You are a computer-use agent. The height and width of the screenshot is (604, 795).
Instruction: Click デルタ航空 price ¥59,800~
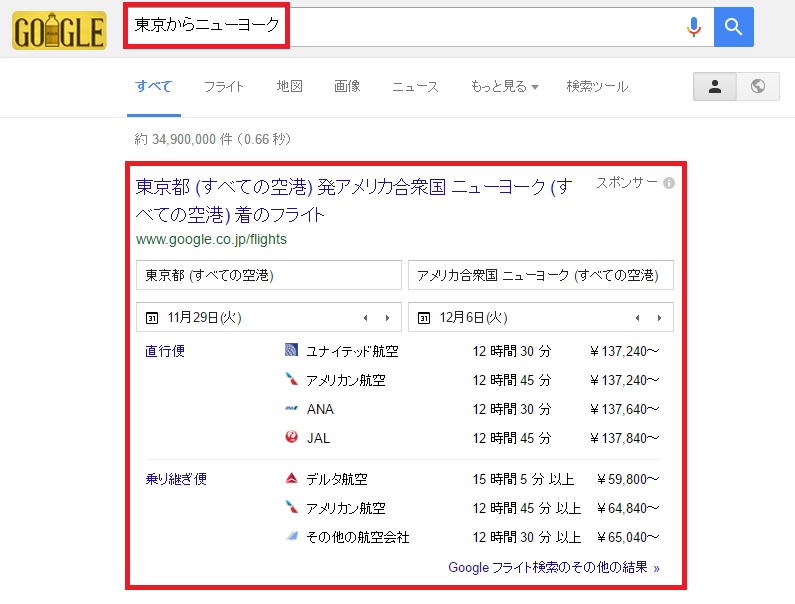point(628,479)
